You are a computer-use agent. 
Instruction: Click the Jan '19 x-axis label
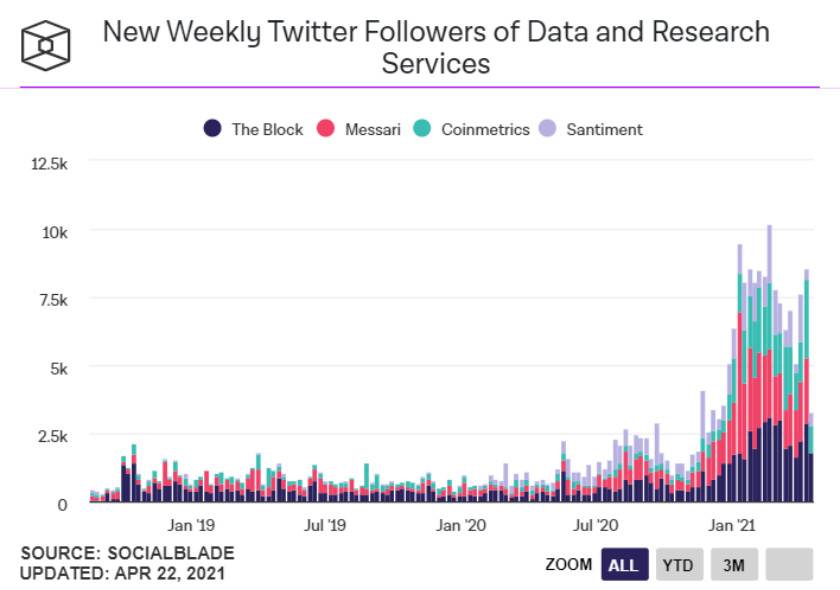(x=192, y=524)
